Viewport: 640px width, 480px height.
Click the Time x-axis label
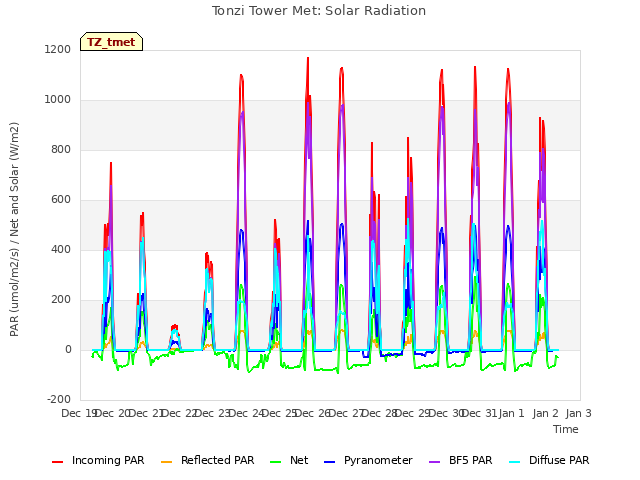[566, 429]
